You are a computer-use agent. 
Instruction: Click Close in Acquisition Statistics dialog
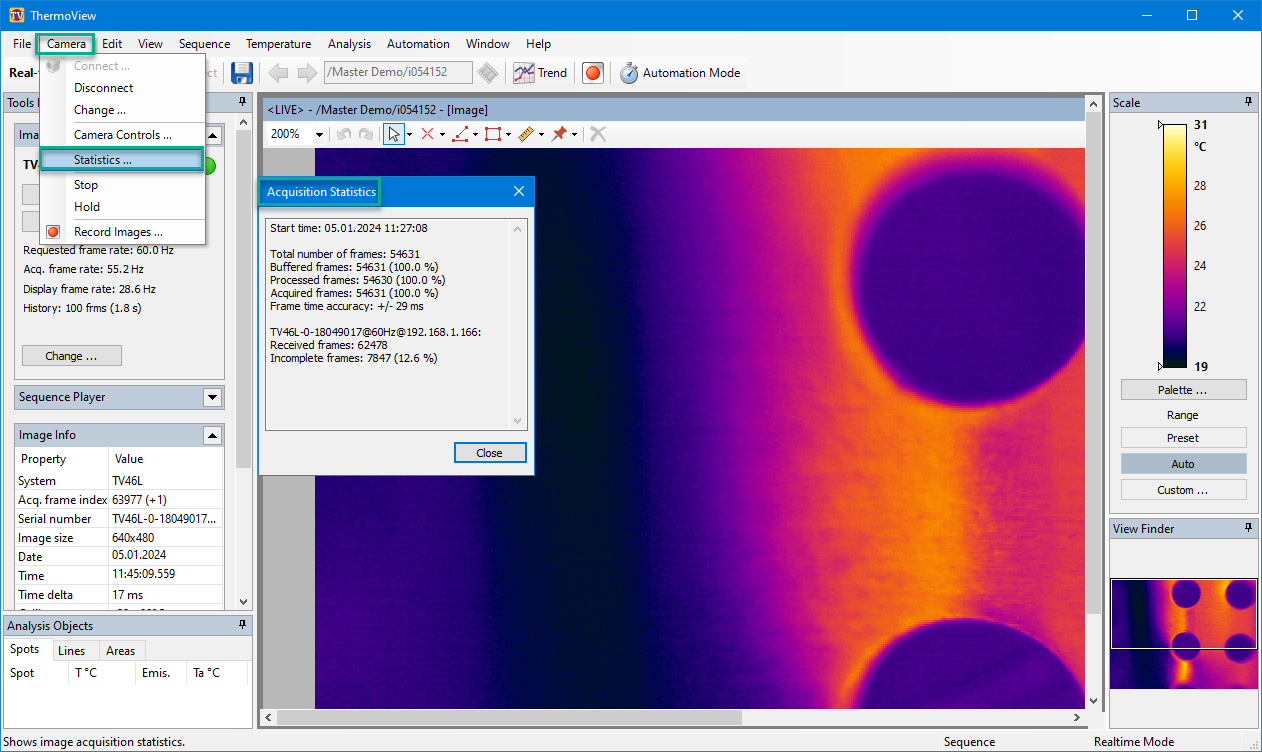point(489,453)
